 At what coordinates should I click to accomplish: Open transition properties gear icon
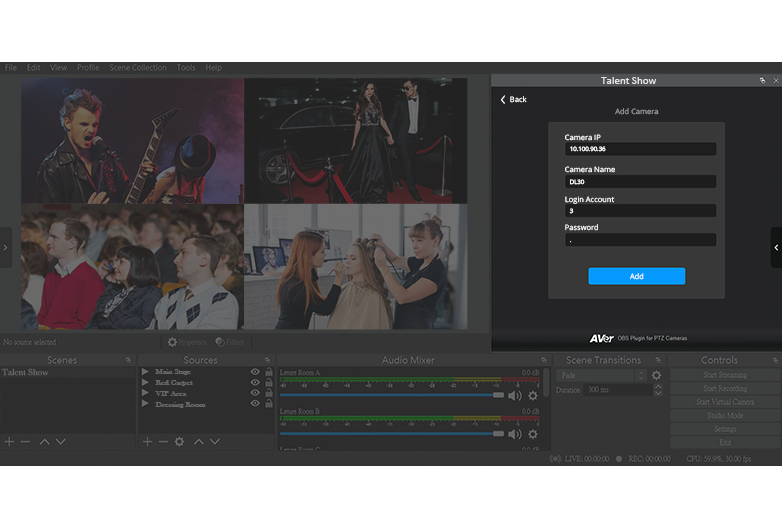[x=656, y=375]
